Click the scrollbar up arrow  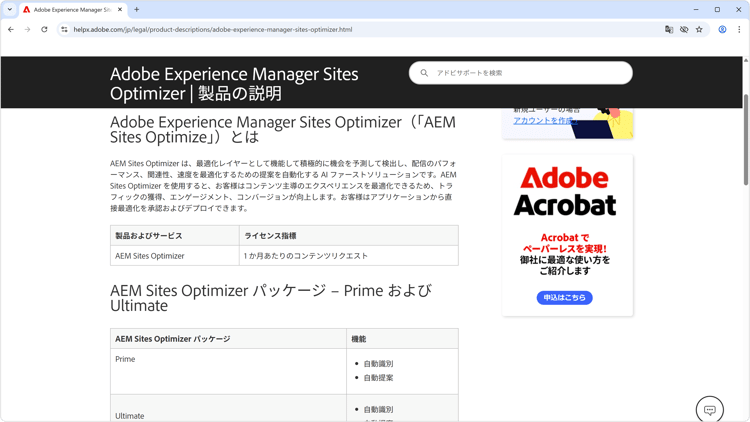[x=746, y=60]
